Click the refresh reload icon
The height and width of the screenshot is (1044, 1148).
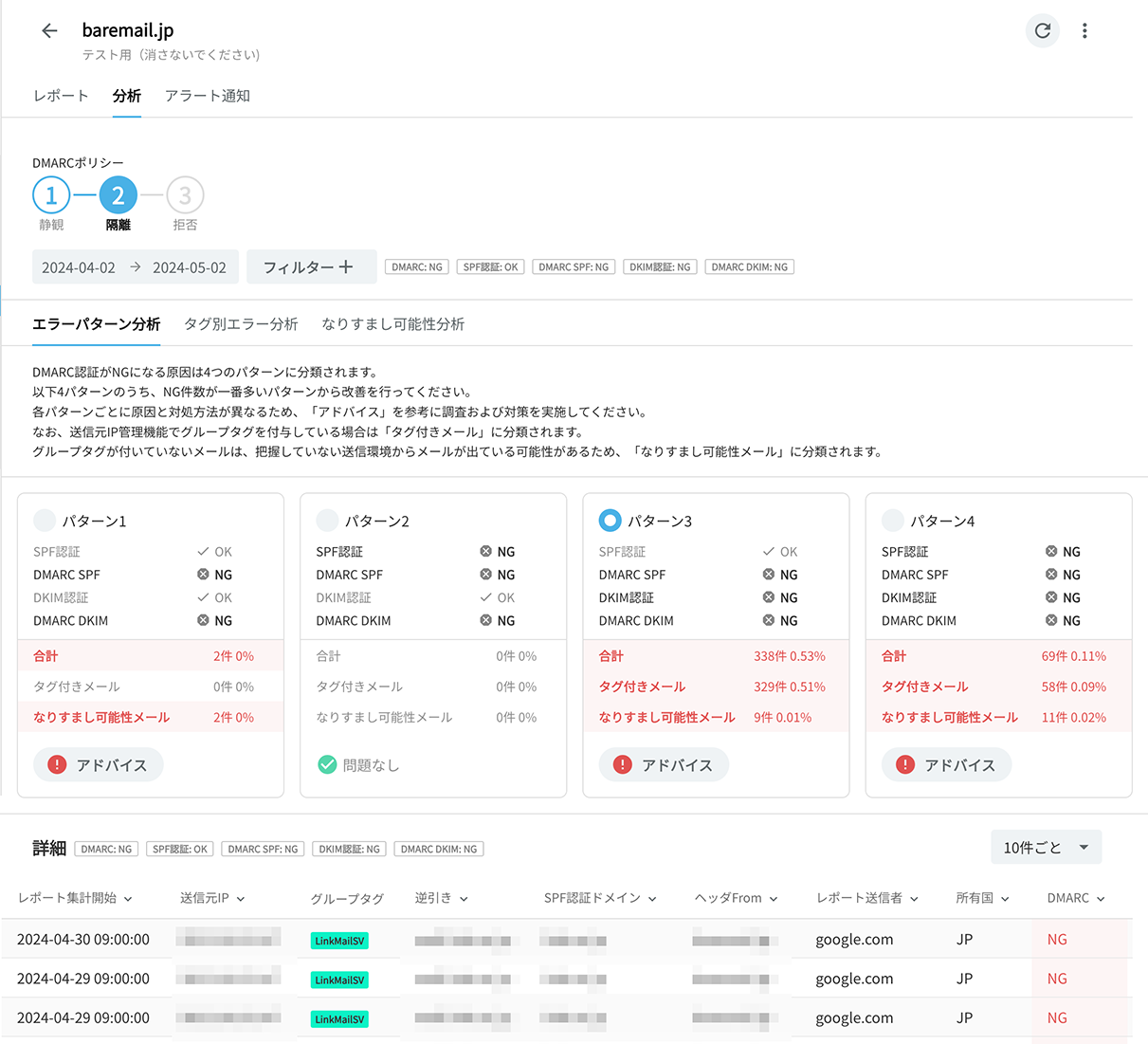pyautogui.click(x=1043, y=30)
